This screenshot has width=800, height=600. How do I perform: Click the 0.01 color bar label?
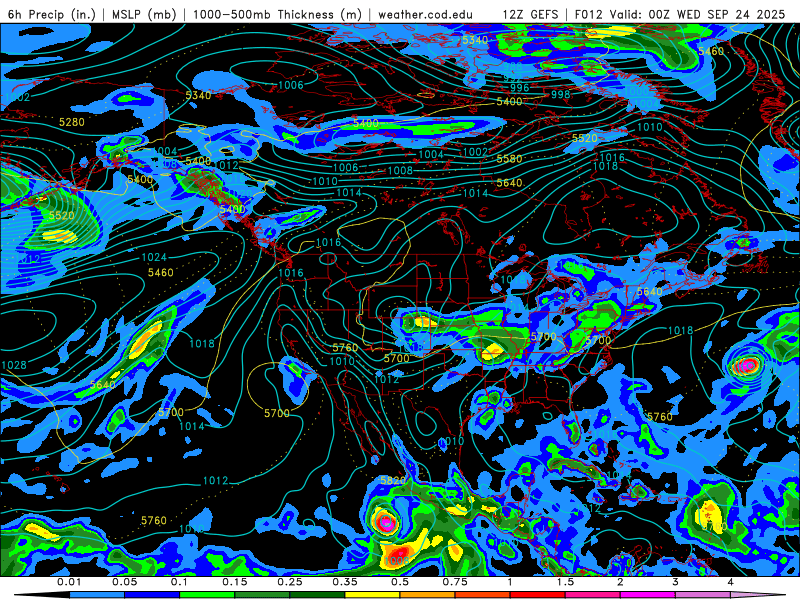[69, 582]
